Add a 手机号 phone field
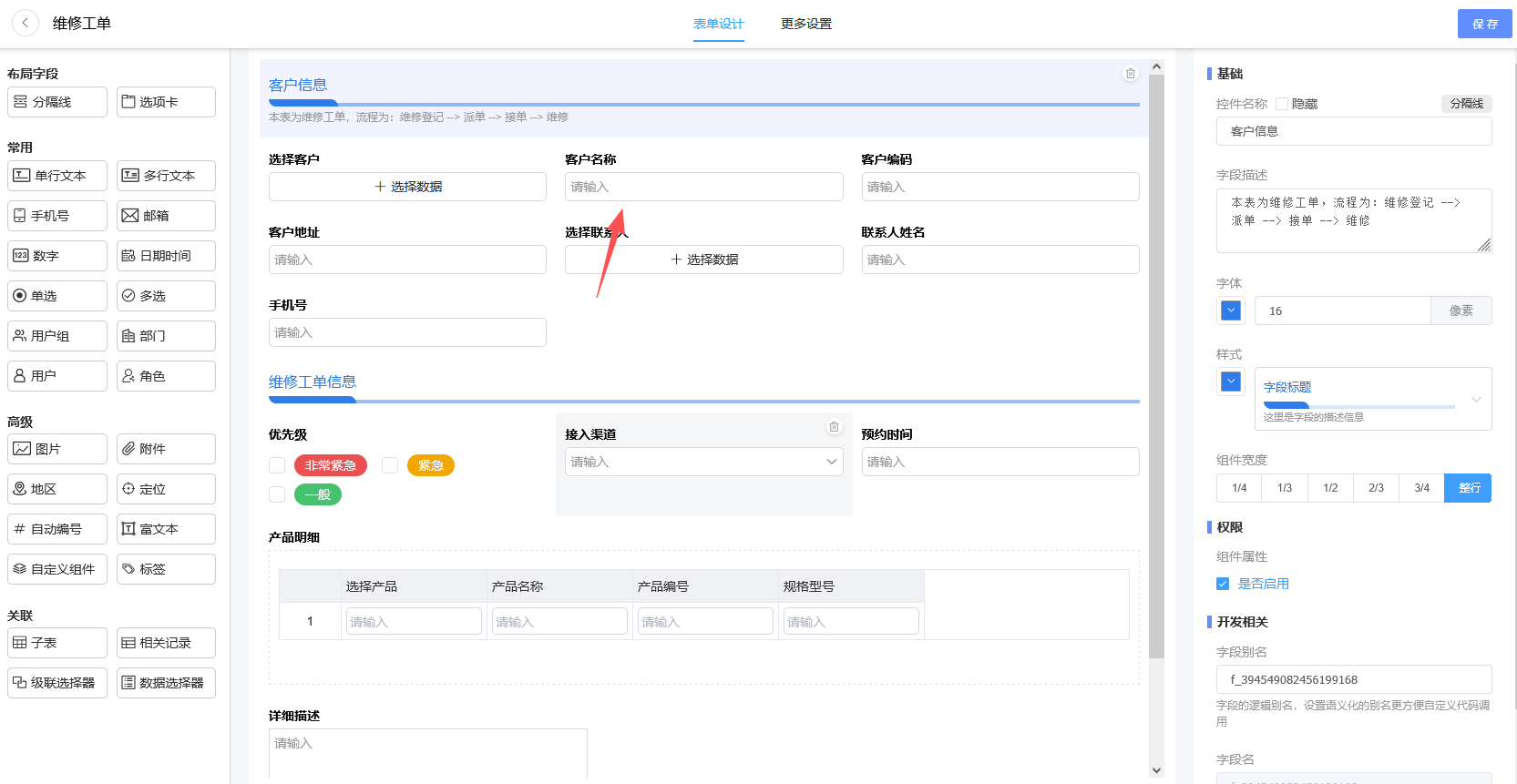This screenshot has height=784, width=1517. [57, 216]
